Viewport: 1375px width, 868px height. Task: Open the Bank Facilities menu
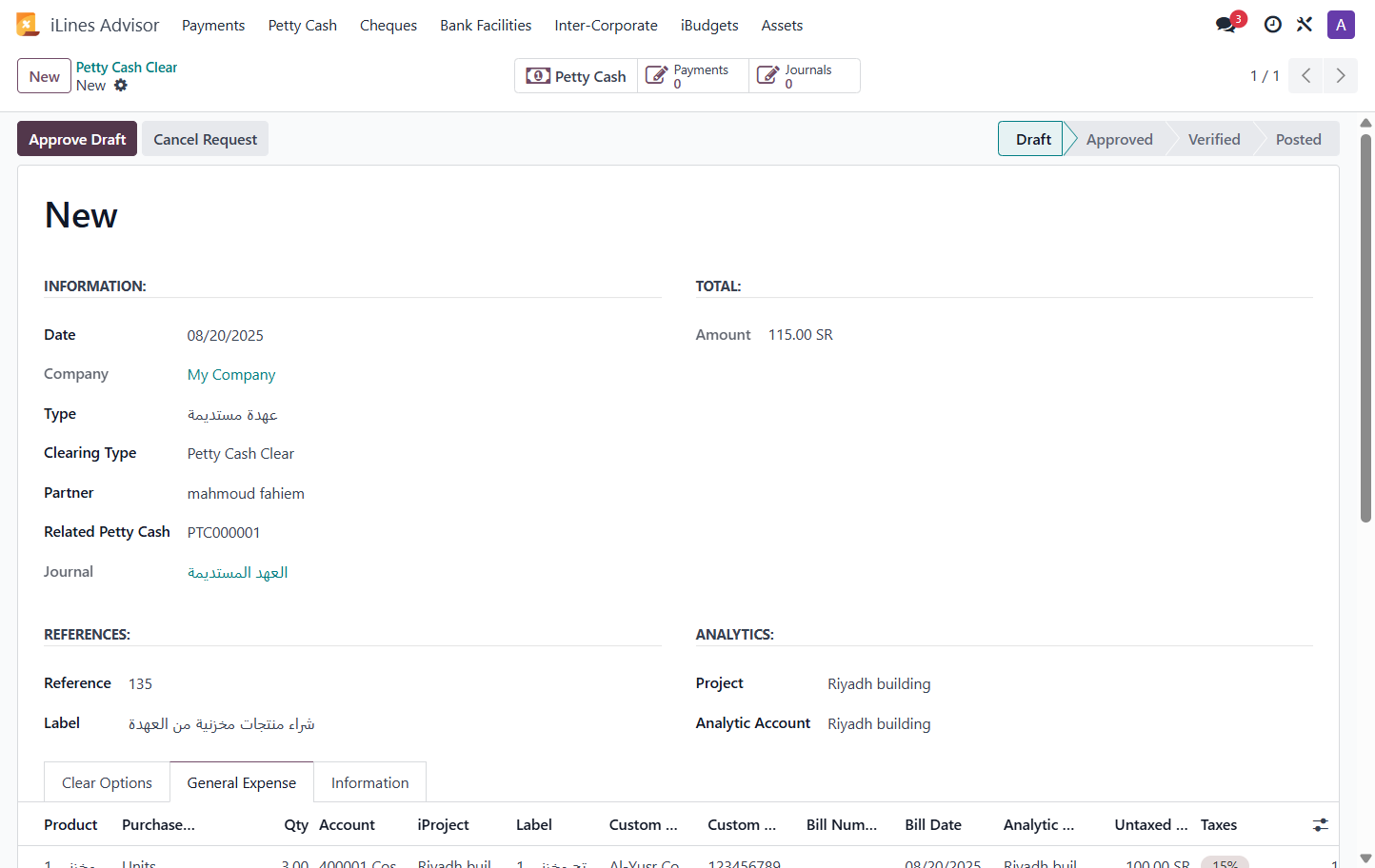tap(486, 26)
